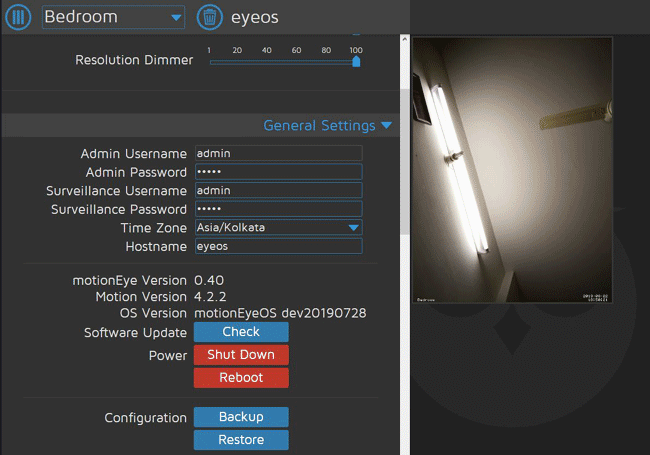Click the Software Update label
This screenshot has height=455, width=650.
(136, 333)
